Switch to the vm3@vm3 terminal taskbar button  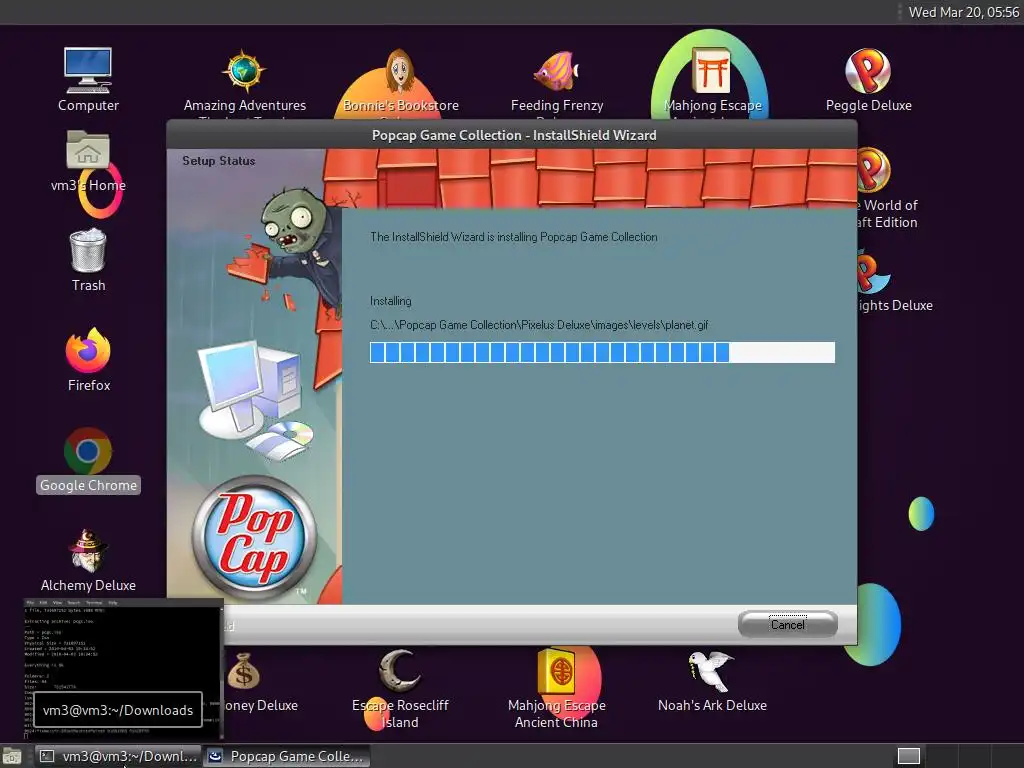pos(118,756)
